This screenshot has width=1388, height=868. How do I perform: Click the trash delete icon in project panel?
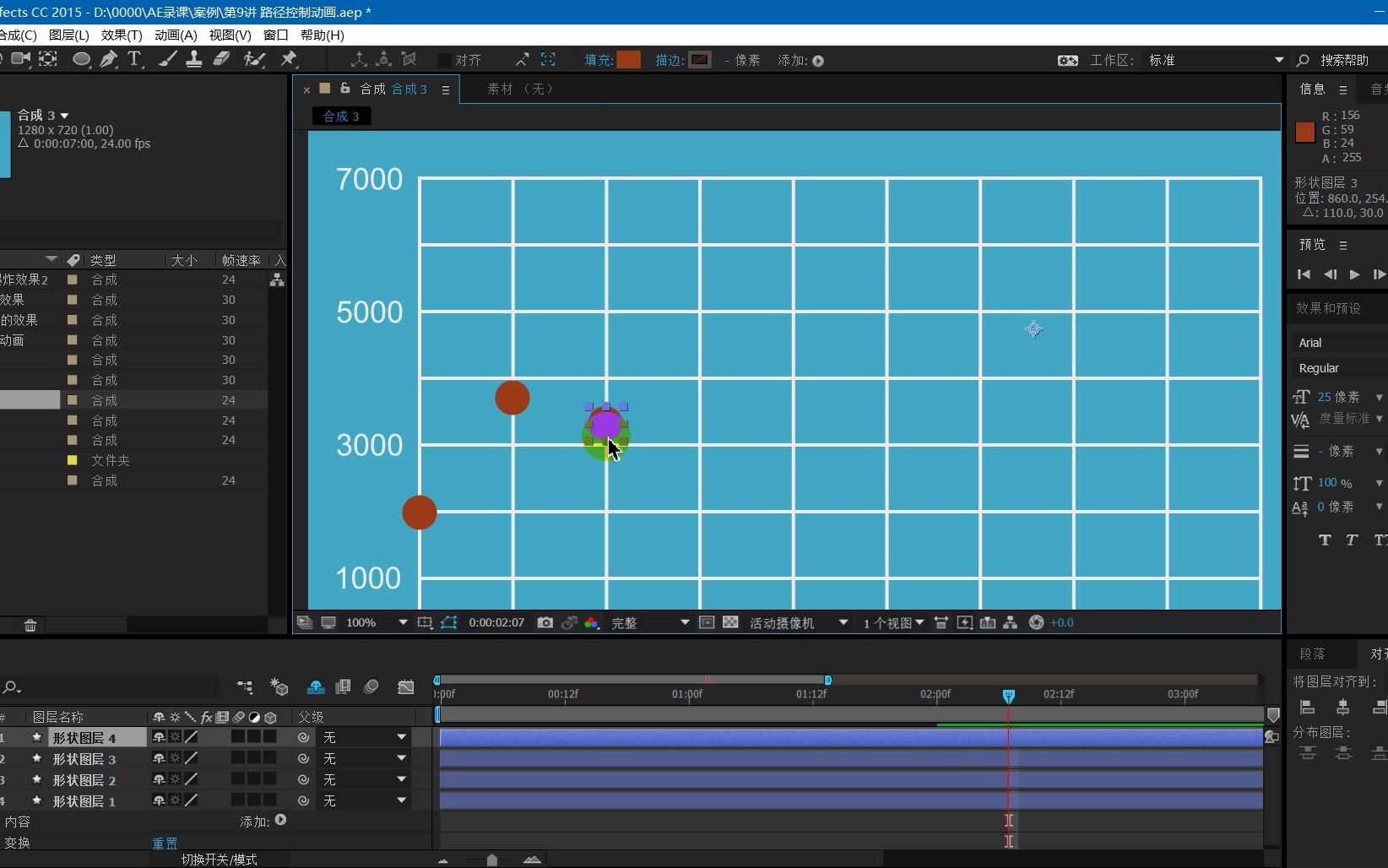click(30, 626)
